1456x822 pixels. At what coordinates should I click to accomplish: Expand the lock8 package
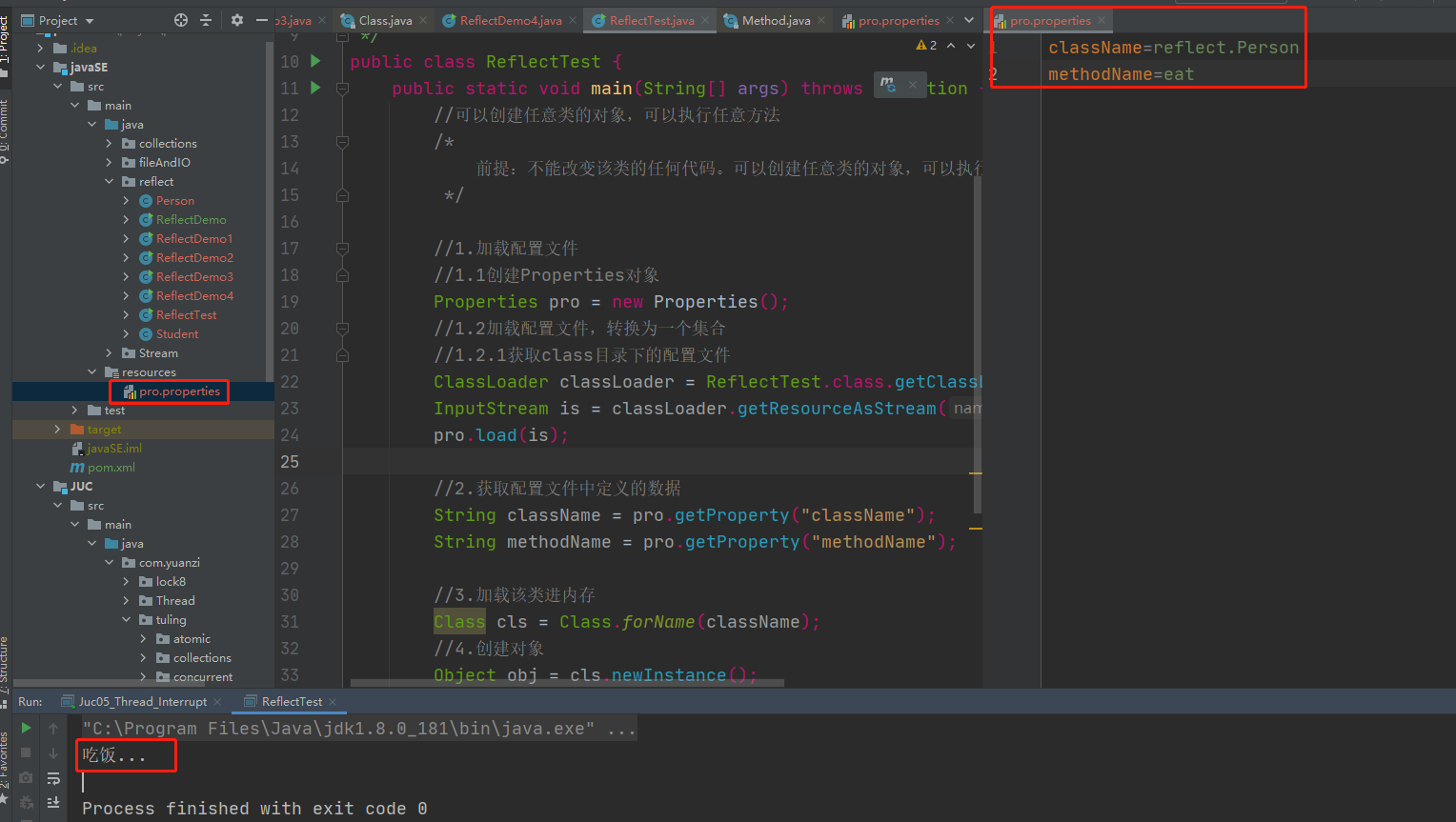[x=126, y=581]
